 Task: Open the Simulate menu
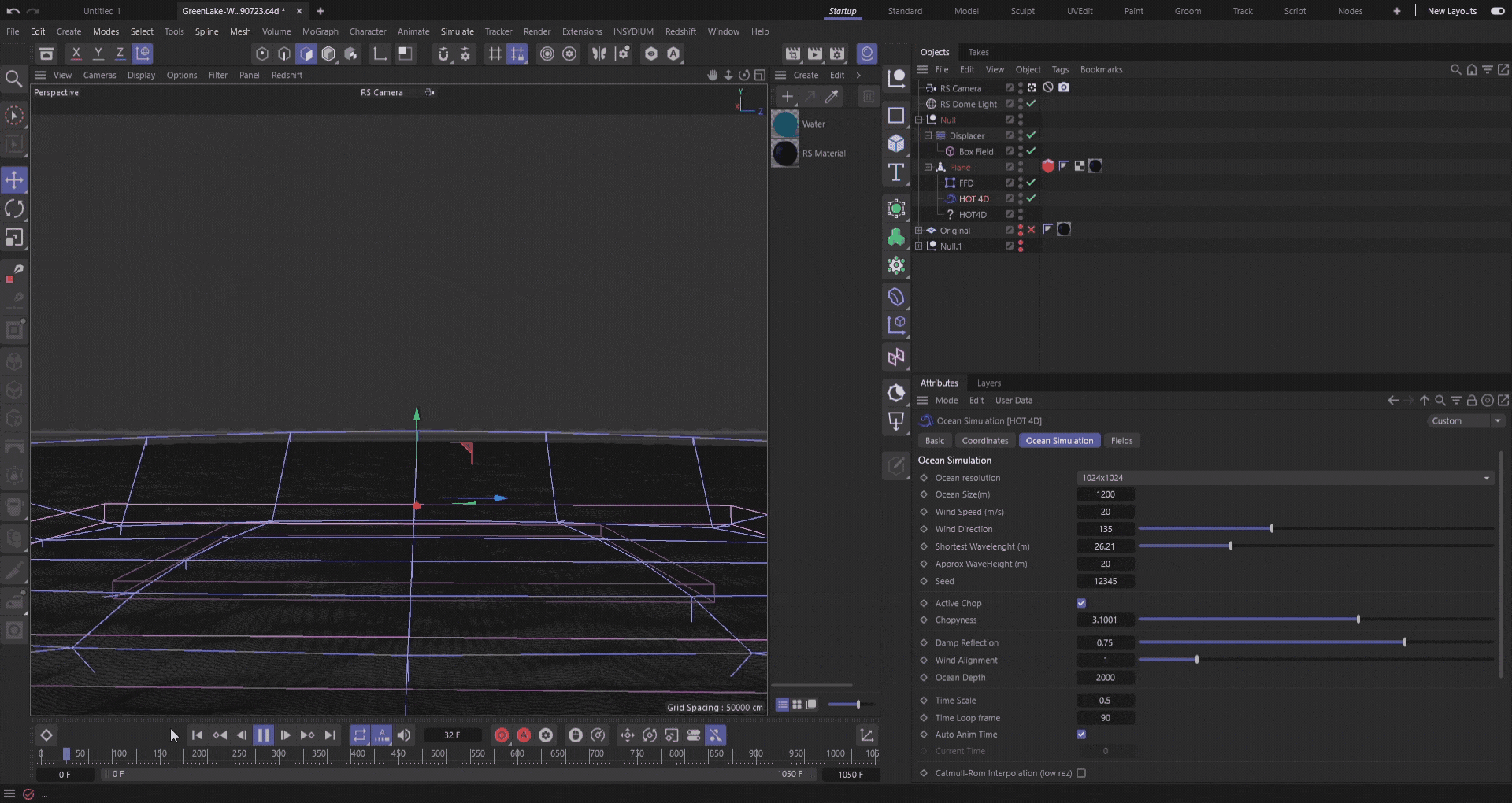click(x=457, y=31)
